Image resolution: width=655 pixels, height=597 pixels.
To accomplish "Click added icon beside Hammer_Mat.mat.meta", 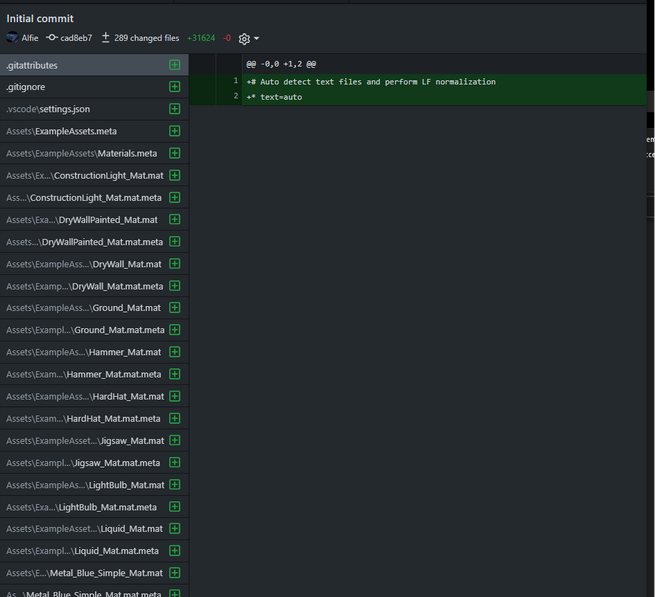I will click(x=175, y=374).
